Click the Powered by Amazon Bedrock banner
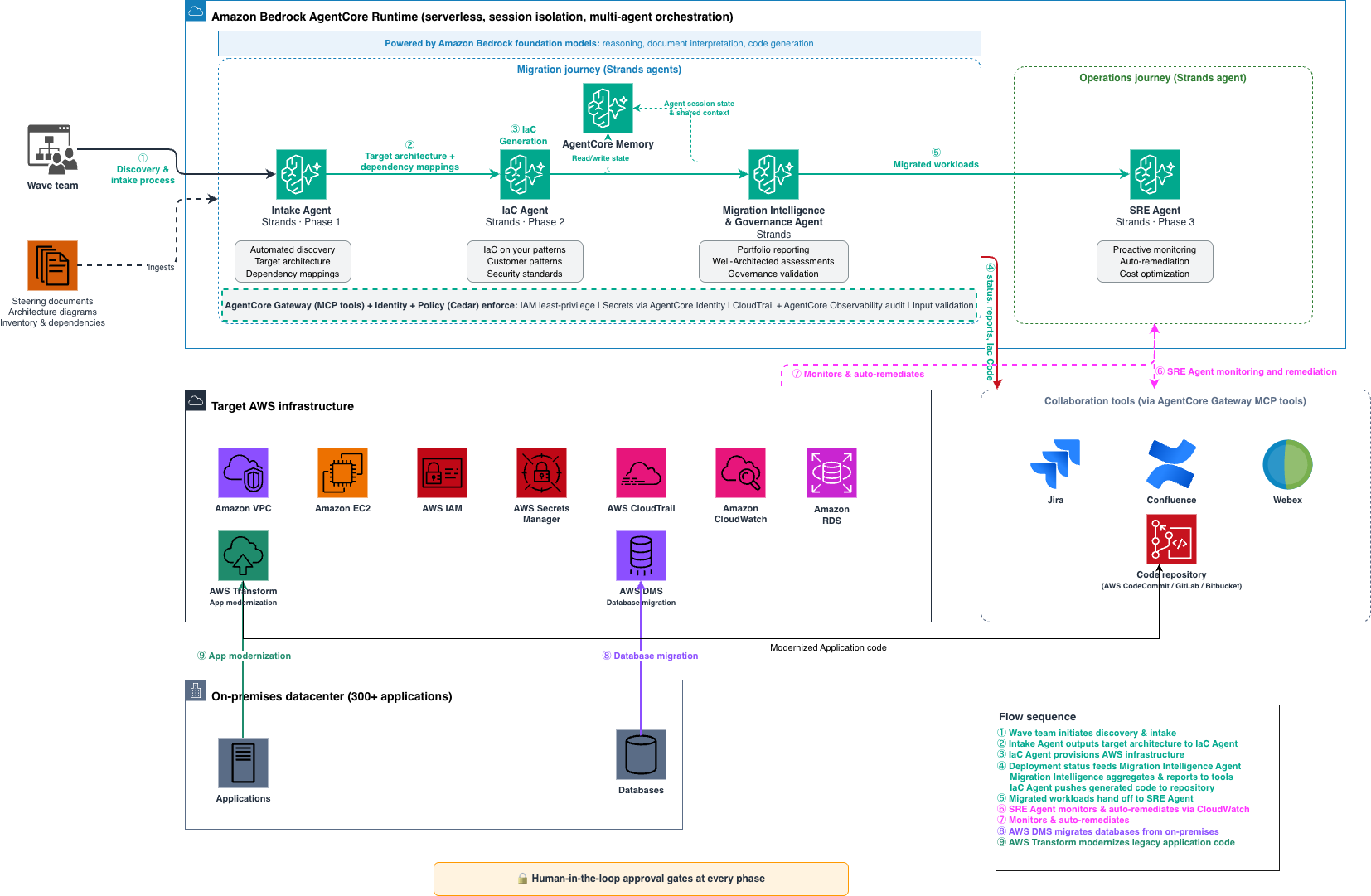 (x=599, y=43)
